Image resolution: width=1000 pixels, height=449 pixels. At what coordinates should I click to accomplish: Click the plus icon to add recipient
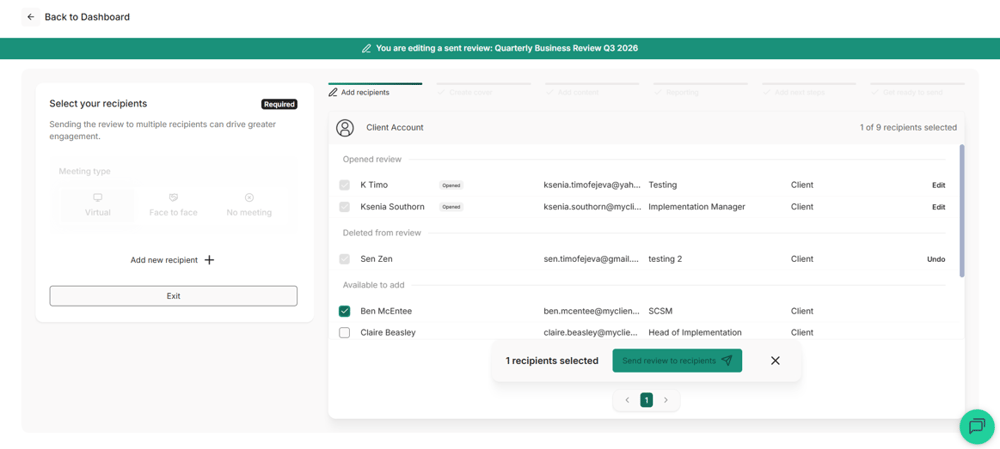[209, 260]
